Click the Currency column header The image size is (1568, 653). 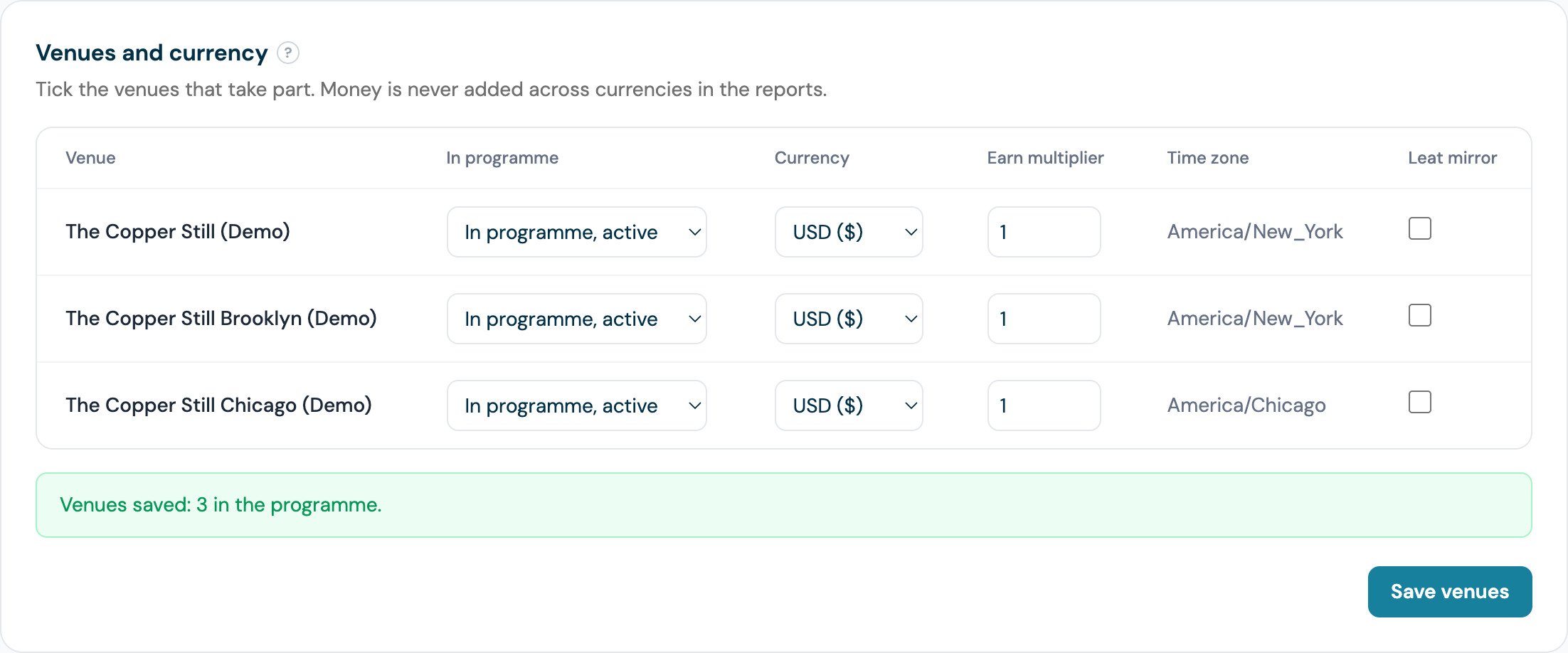click(812, 158)
